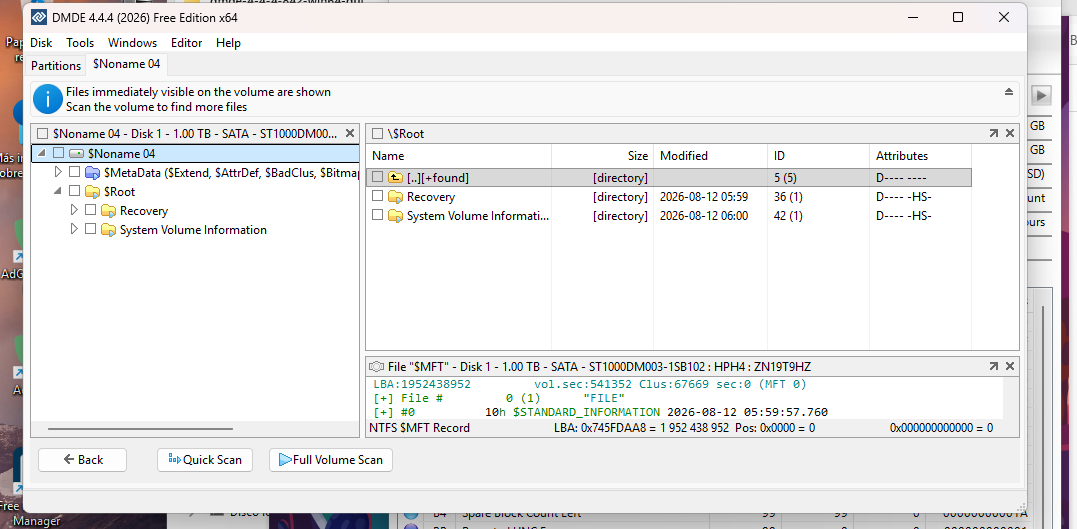Screen dimensions: 1077x529
Task: Sort file list by Size column
Action: pos(603,156)
